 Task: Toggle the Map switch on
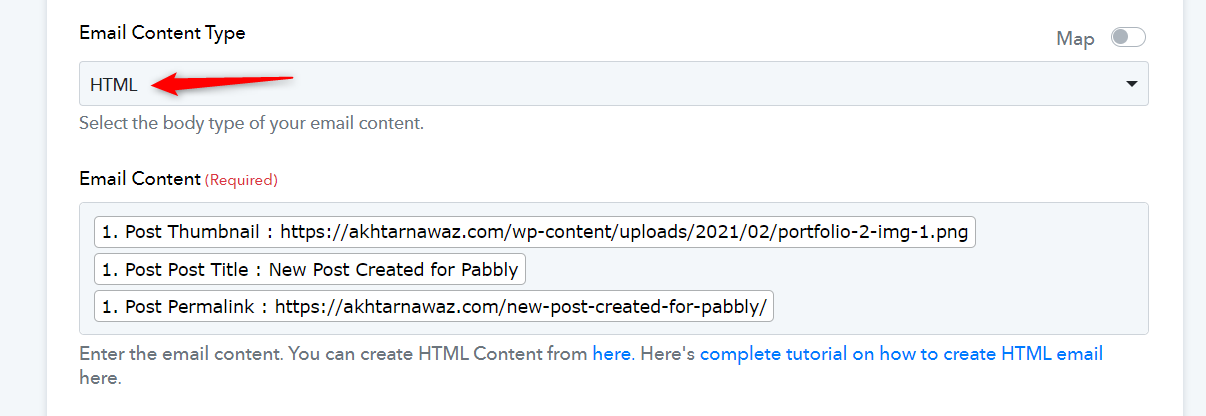point(1128,38)
